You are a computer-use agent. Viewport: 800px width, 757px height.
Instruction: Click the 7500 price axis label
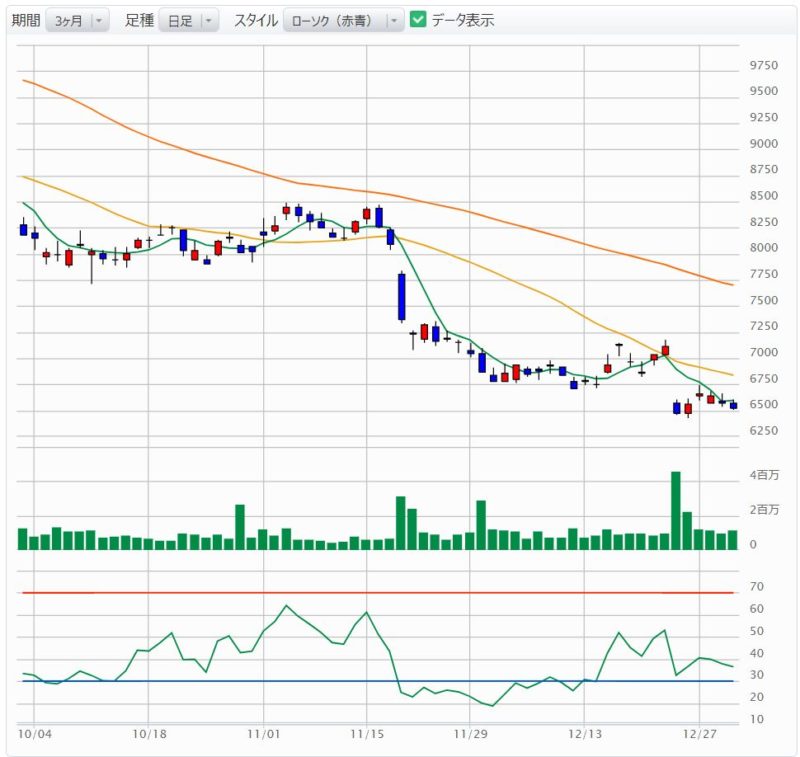click(x=764, y=300)
